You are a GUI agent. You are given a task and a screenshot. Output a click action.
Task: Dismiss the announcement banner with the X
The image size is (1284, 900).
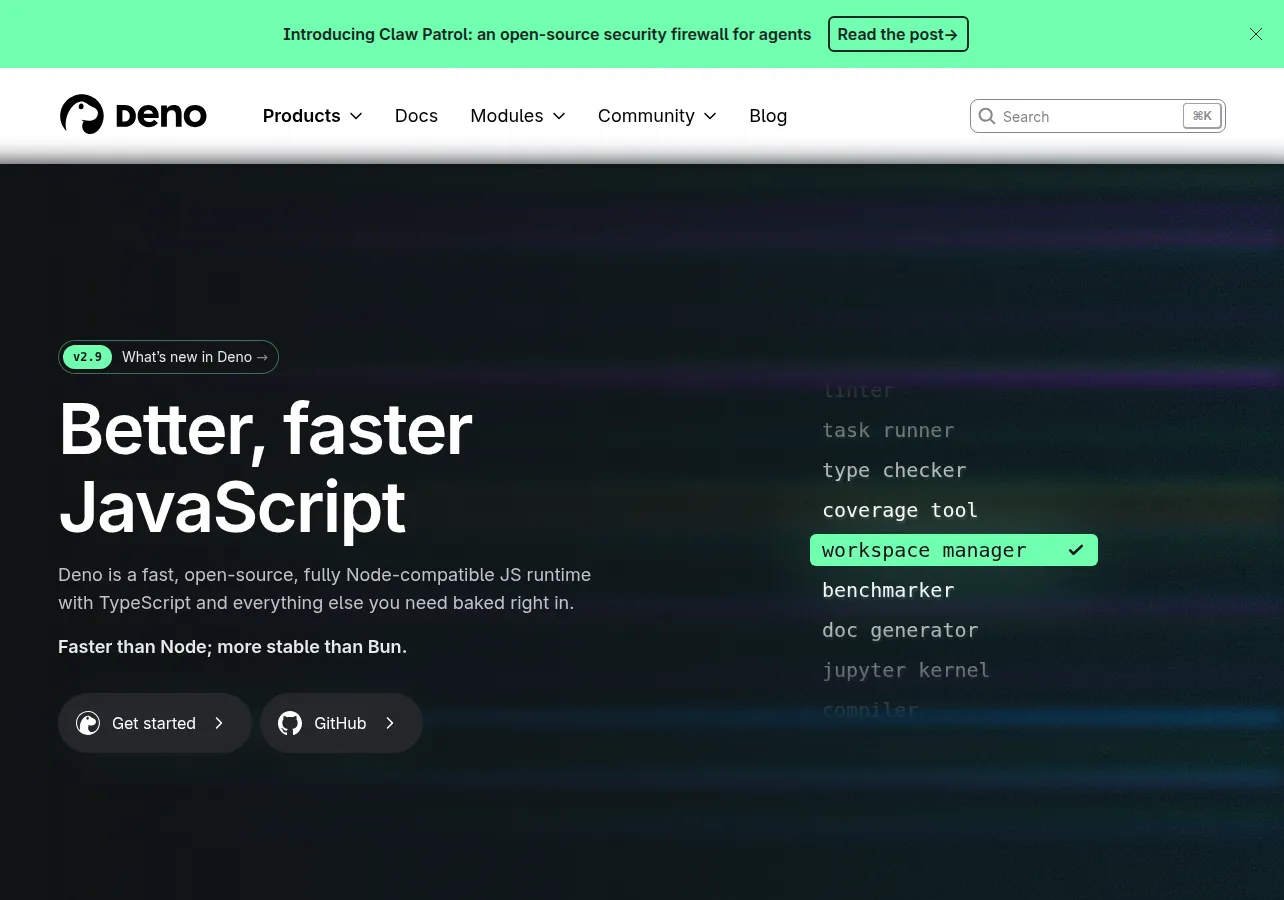pos(1256,34)
